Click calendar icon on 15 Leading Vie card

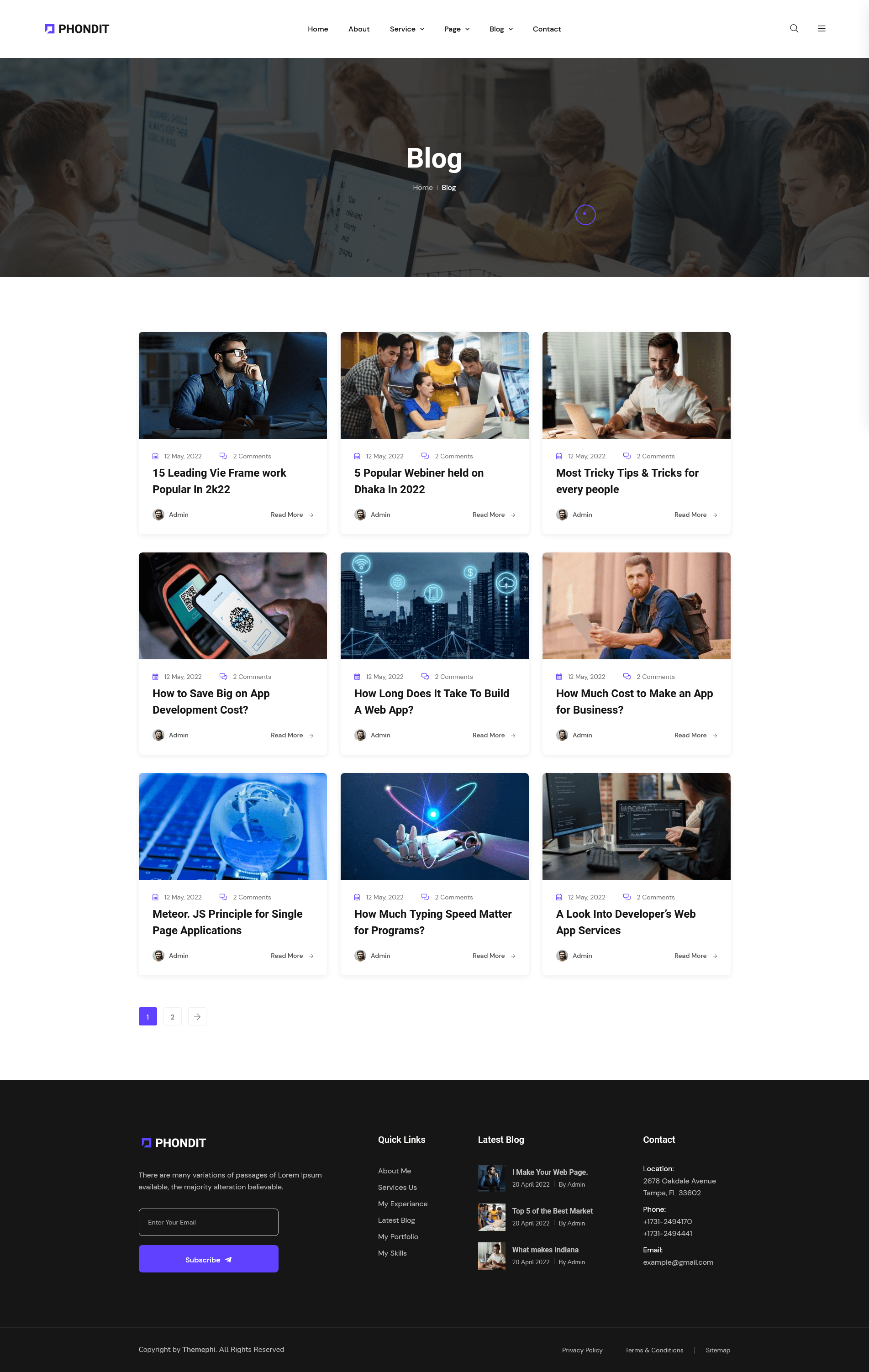[155, 457]
